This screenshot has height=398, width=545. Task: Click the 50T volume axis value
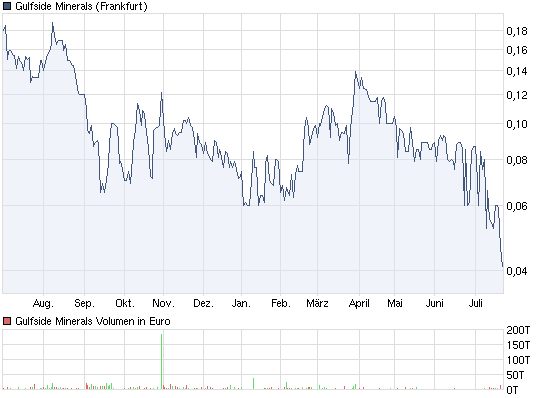tap(515, 375)
